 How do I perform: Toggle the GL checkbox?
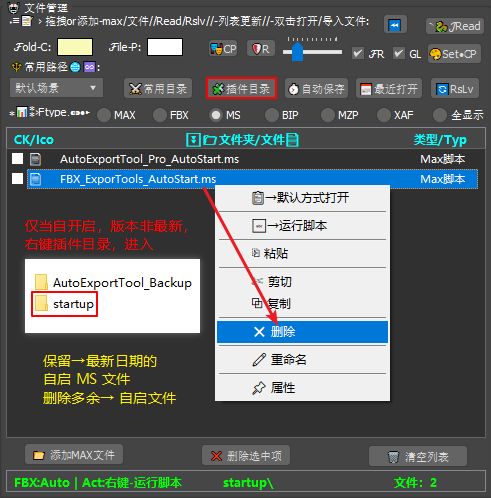click(x=399, y=53)
